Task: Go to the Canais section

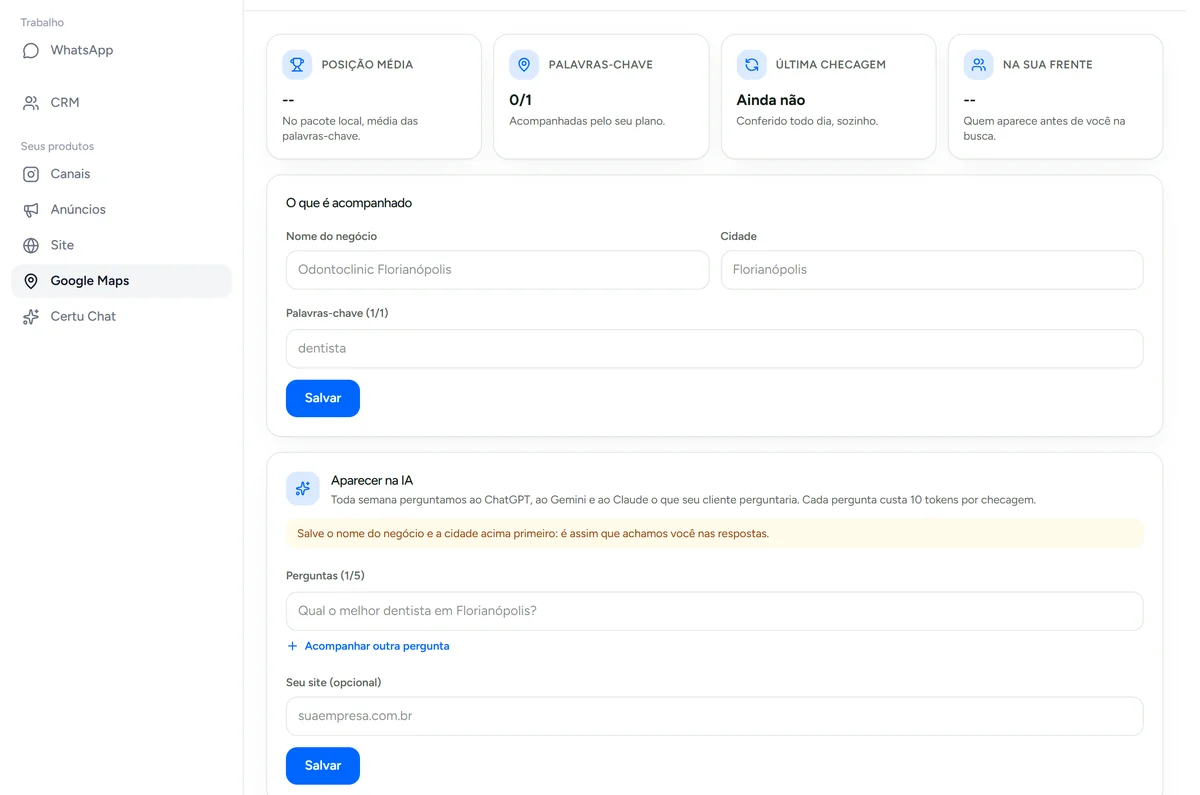Action: tap(121, 174)
